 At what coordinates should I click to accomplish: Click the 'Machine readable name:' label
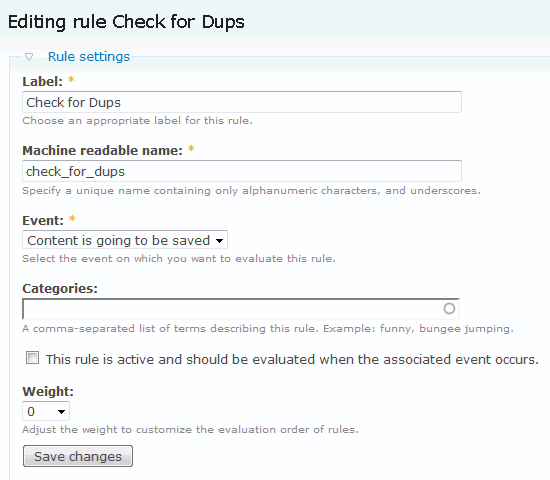tap(102, 151)
